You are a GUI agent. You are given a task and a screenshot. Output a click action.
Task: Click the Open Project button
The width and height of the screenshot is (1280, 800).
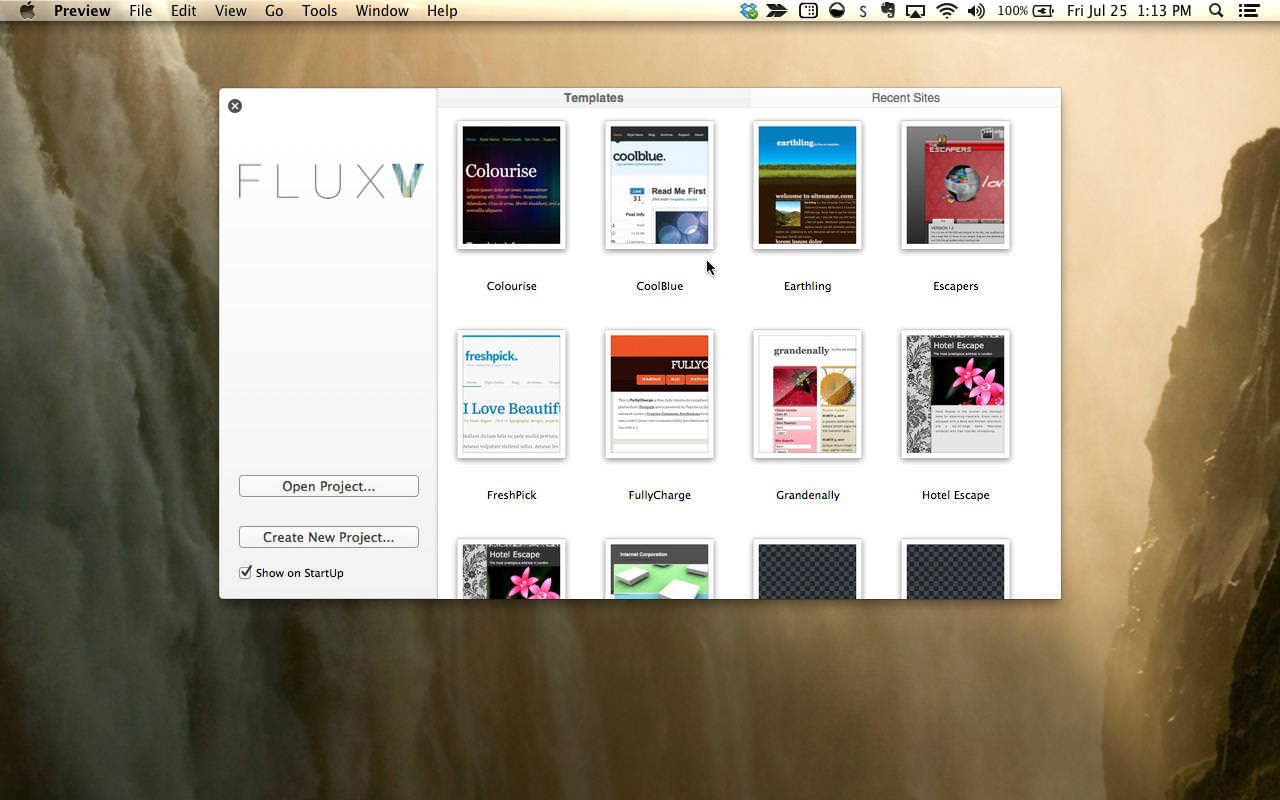(x=328, y=486)
